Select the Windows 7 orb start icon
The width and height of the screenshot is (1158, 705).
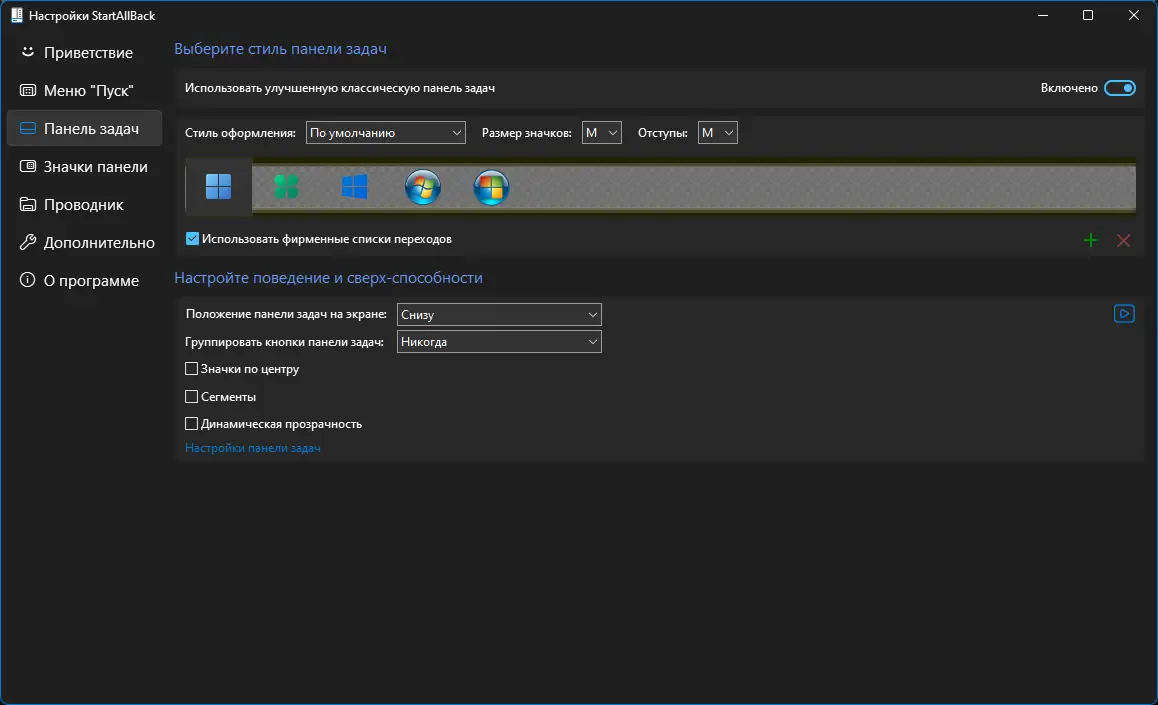coord(423,187)
